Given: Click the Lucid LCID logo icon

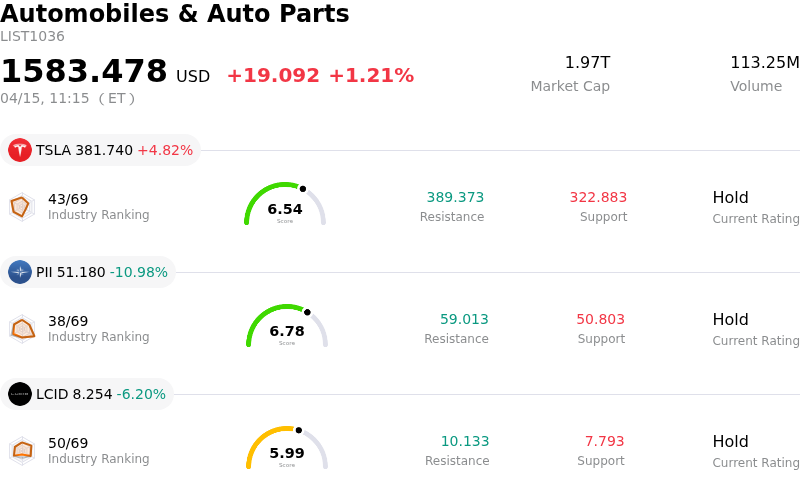Looking at the screenshot, I should click(x=20, y=394).
